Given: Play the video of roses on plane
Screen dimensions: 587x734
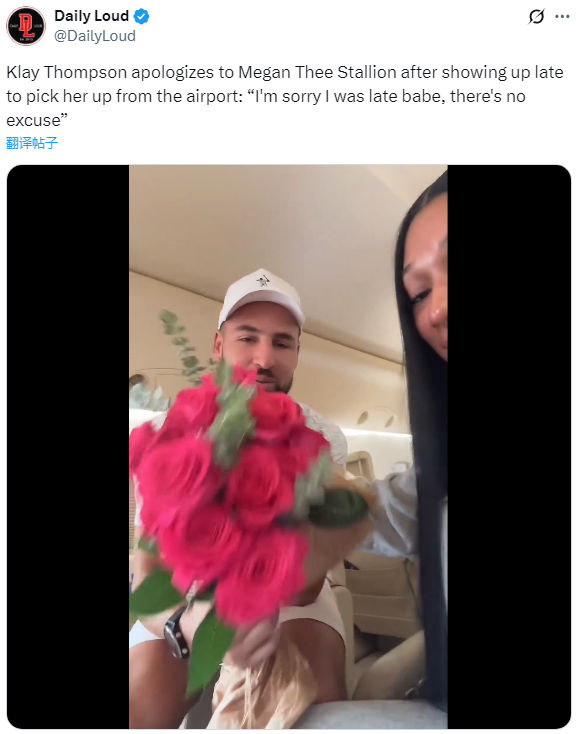Looking at the screenshot, I should point(288,447).
